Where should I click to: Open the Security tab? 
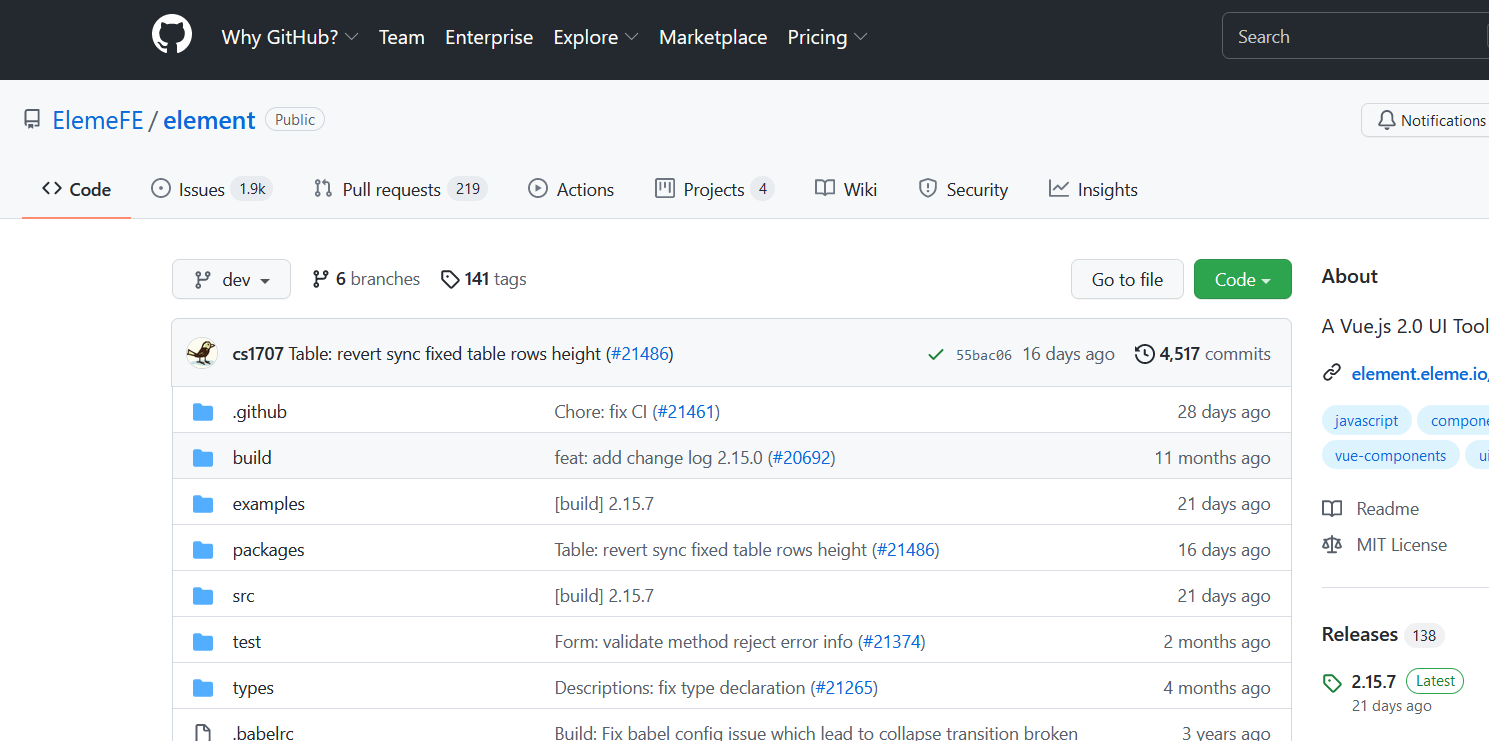click(963, 189)
